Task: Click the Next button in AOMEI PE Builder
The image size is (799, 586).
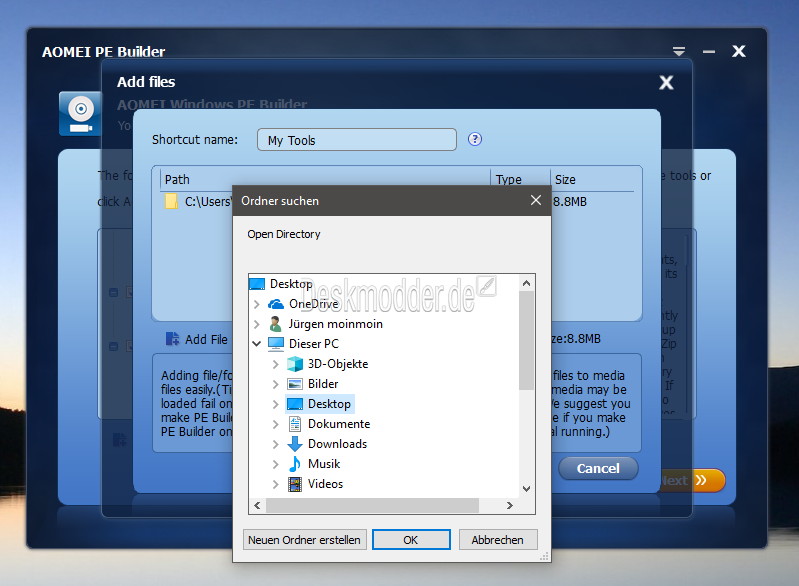Action: [692, 481]
